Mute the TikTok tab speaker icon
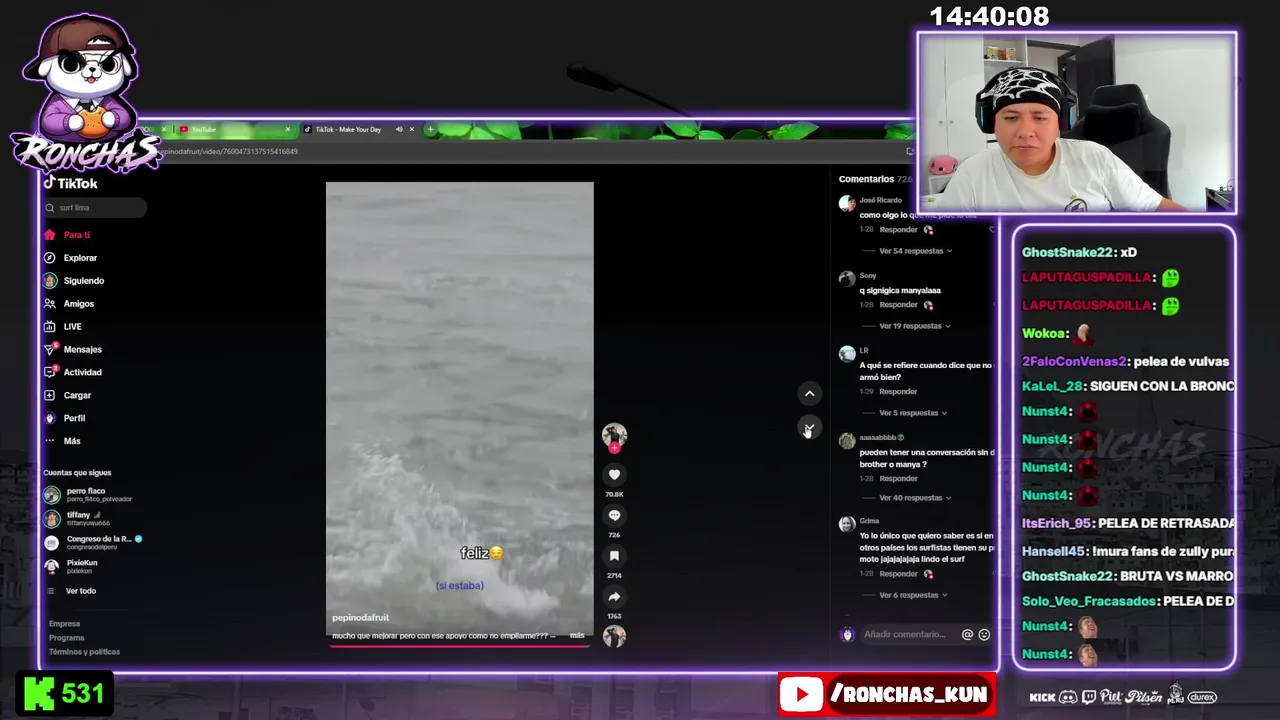 pos(399,130)
